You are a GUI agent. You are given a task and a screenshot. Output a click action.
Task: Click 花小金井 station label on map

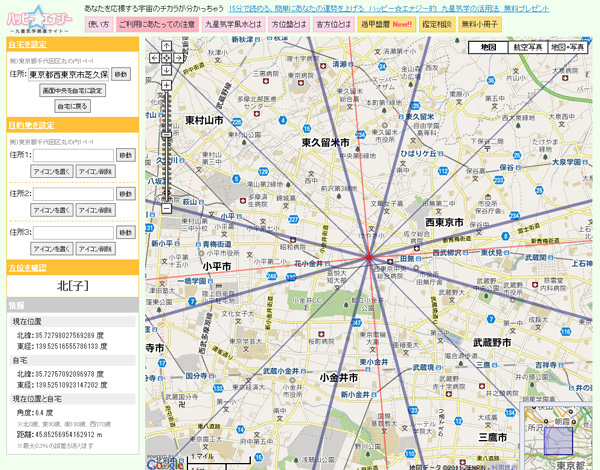[x=308, y=263]
